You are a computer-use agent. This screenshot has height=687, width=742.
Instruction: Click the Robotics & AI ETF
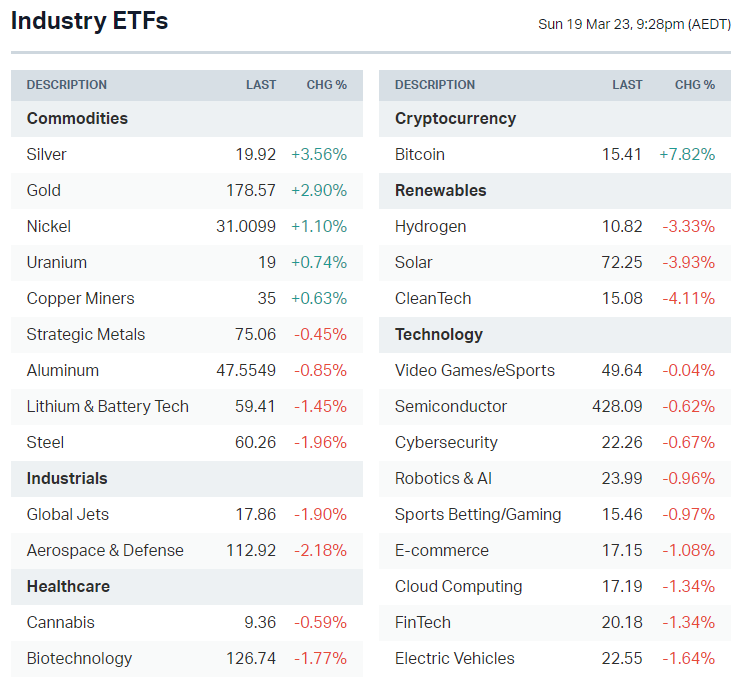click(443, 478)
